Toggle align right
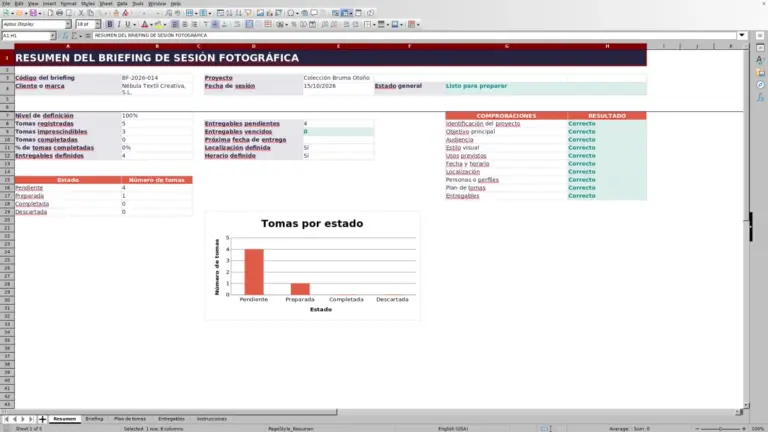 pos(194,24)
